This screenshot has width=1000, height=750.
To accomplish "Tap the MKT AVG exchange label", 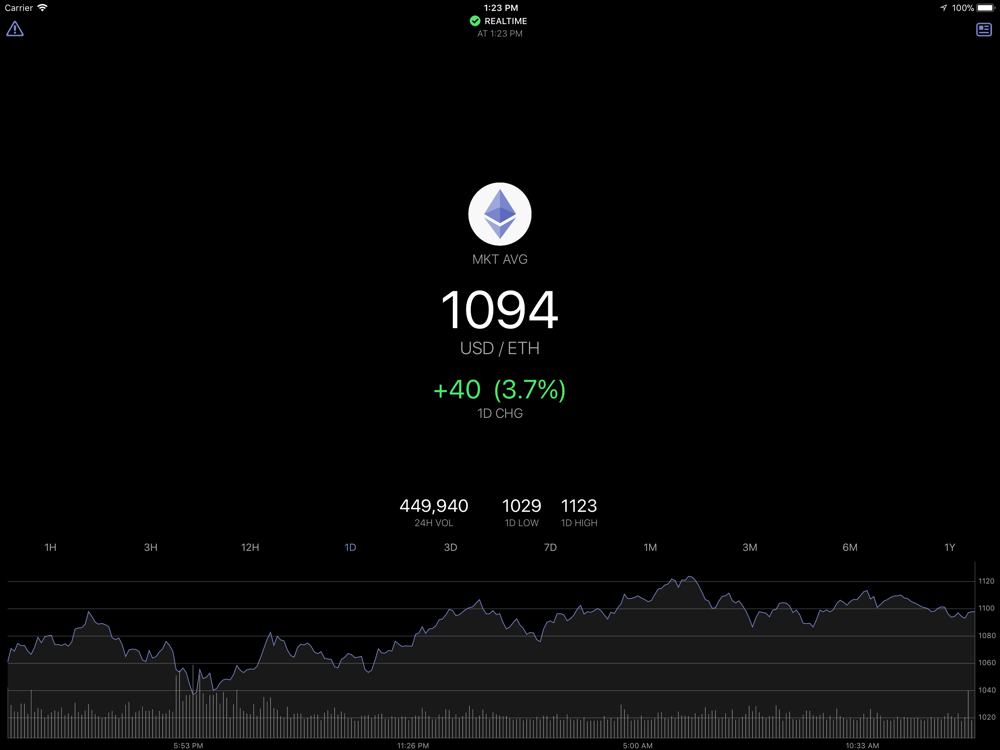I will coord(500,260).
